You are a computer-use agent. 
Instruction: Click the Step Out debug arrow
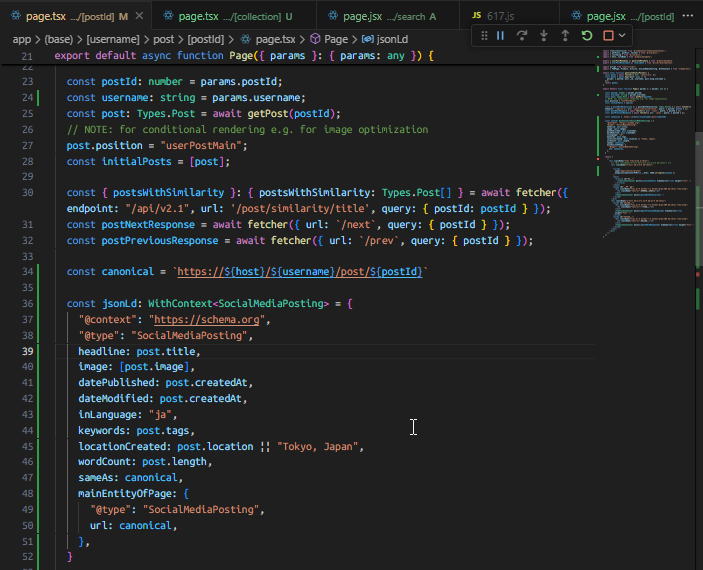[x=565, y=35]
